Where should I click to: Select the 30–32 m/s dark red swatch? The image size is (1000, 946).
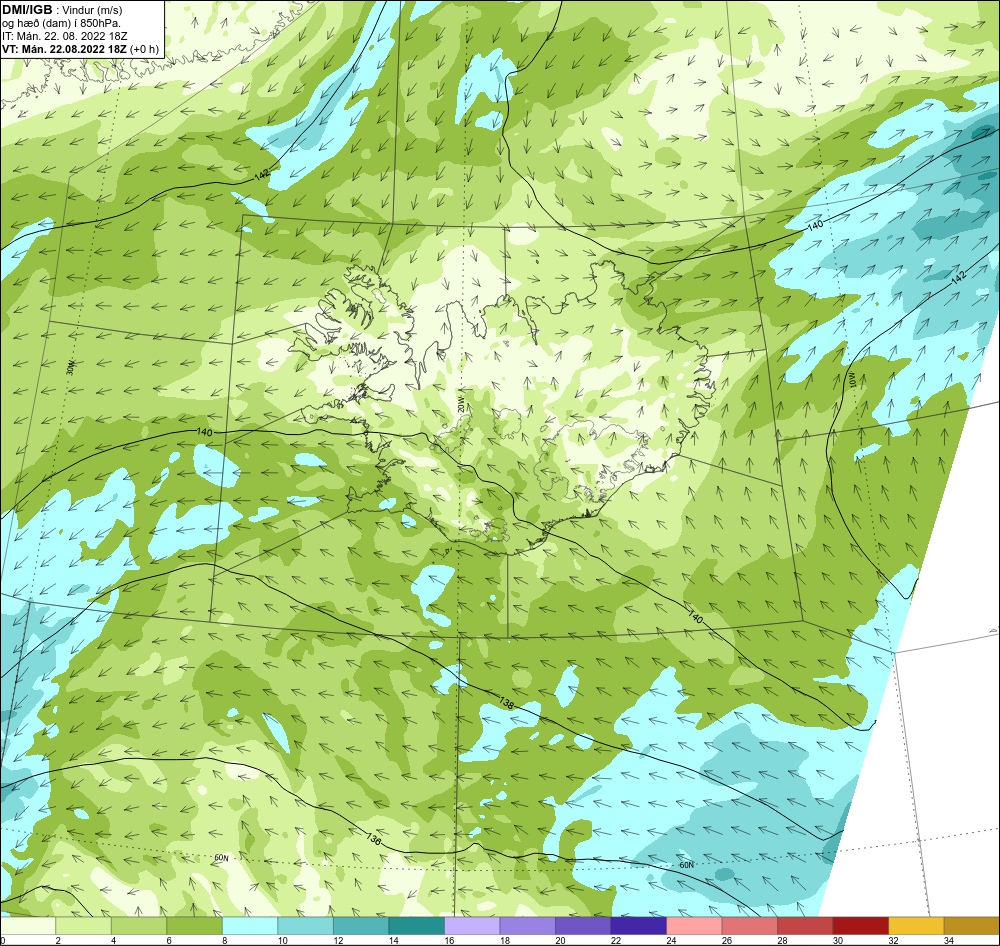tap(860, 926)
